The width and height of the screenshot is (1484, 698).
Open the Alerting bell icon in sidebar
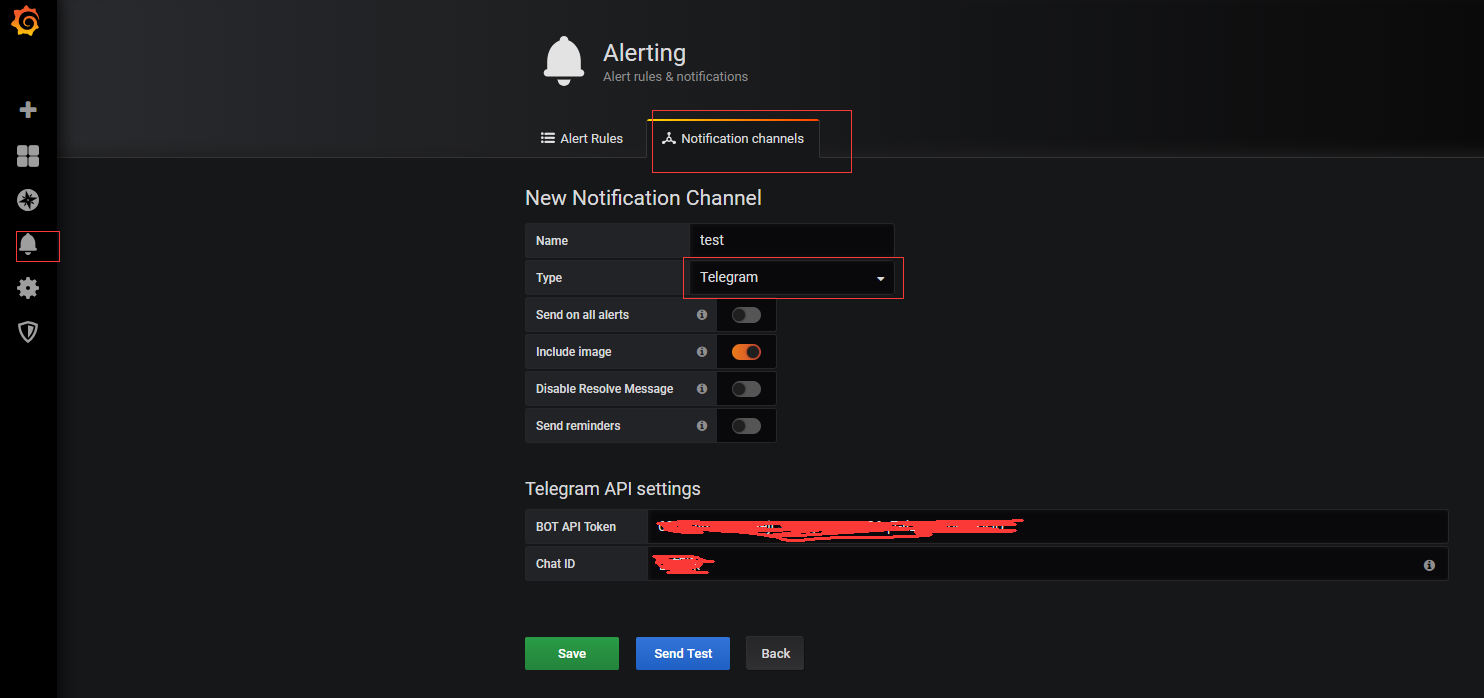[x=28, y=244]
